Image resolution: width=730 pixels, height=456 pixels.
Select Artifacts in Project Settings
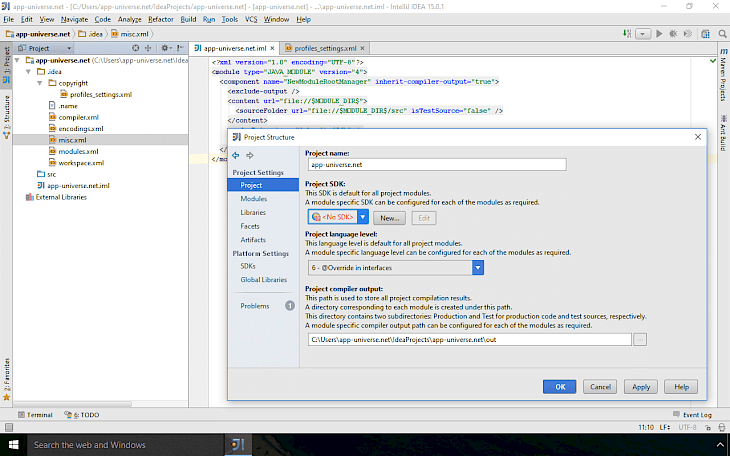(253, 240)
